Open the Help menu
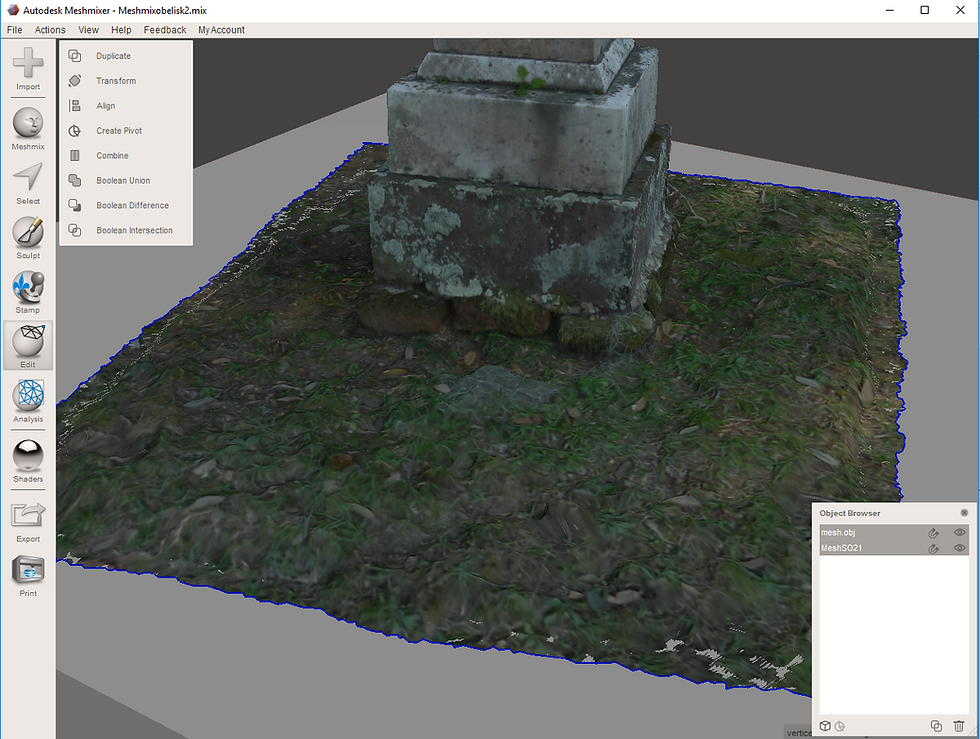The height and width of the screenshot is (739, 980). tap(121, 30)
